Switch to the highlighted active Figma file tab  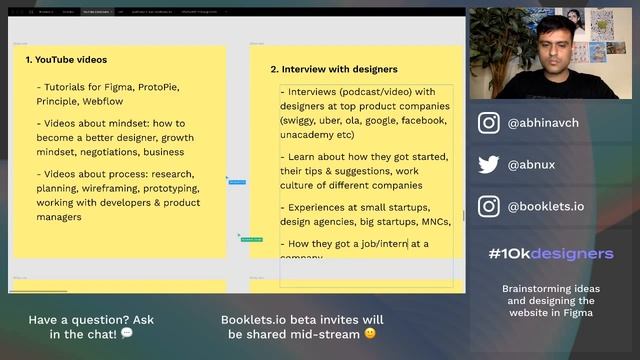click(x=97, y=12)
